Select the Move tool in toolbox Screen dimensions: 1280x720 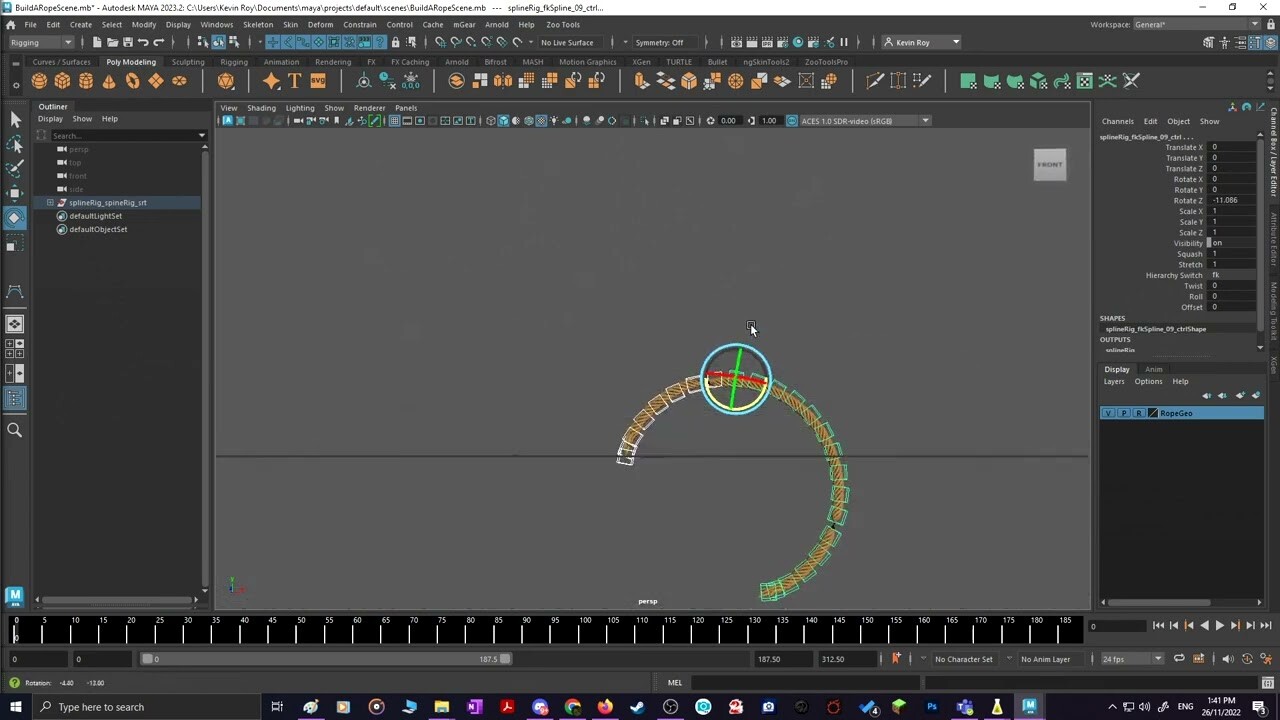(x=14, y=193)
